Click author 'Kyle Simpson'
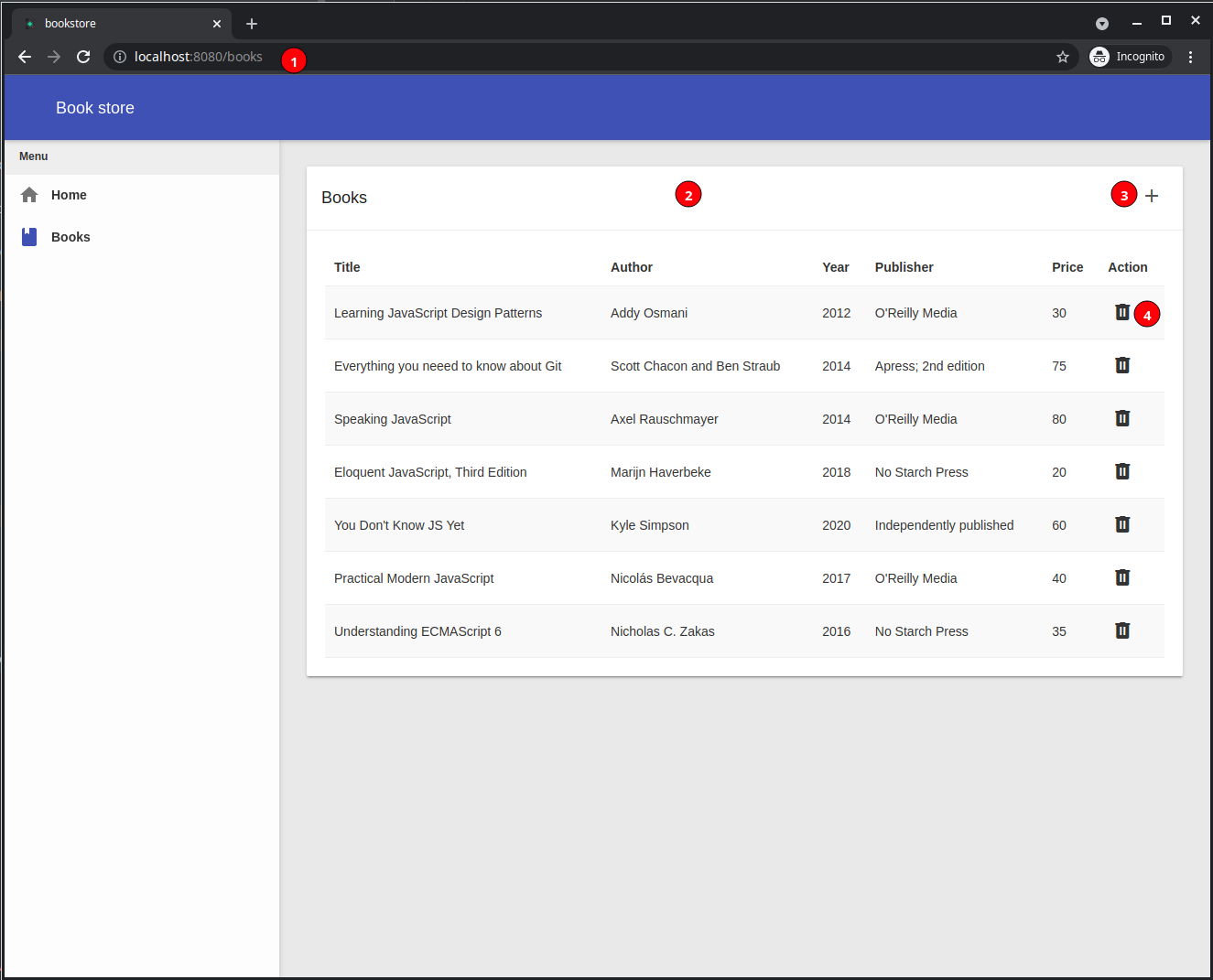The height and width of the screenshot is (980, 1213). tap(650, 525)
